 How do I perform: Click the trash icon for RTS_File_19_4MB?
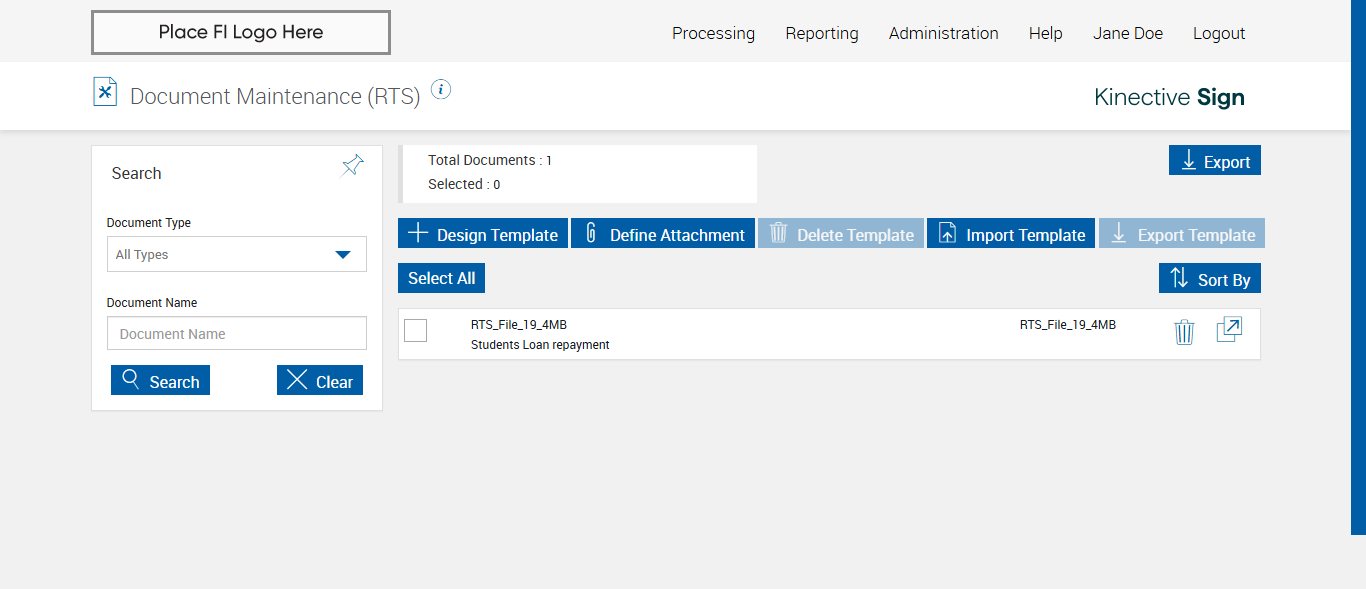pyautogui.click(x=1184, y=332)
